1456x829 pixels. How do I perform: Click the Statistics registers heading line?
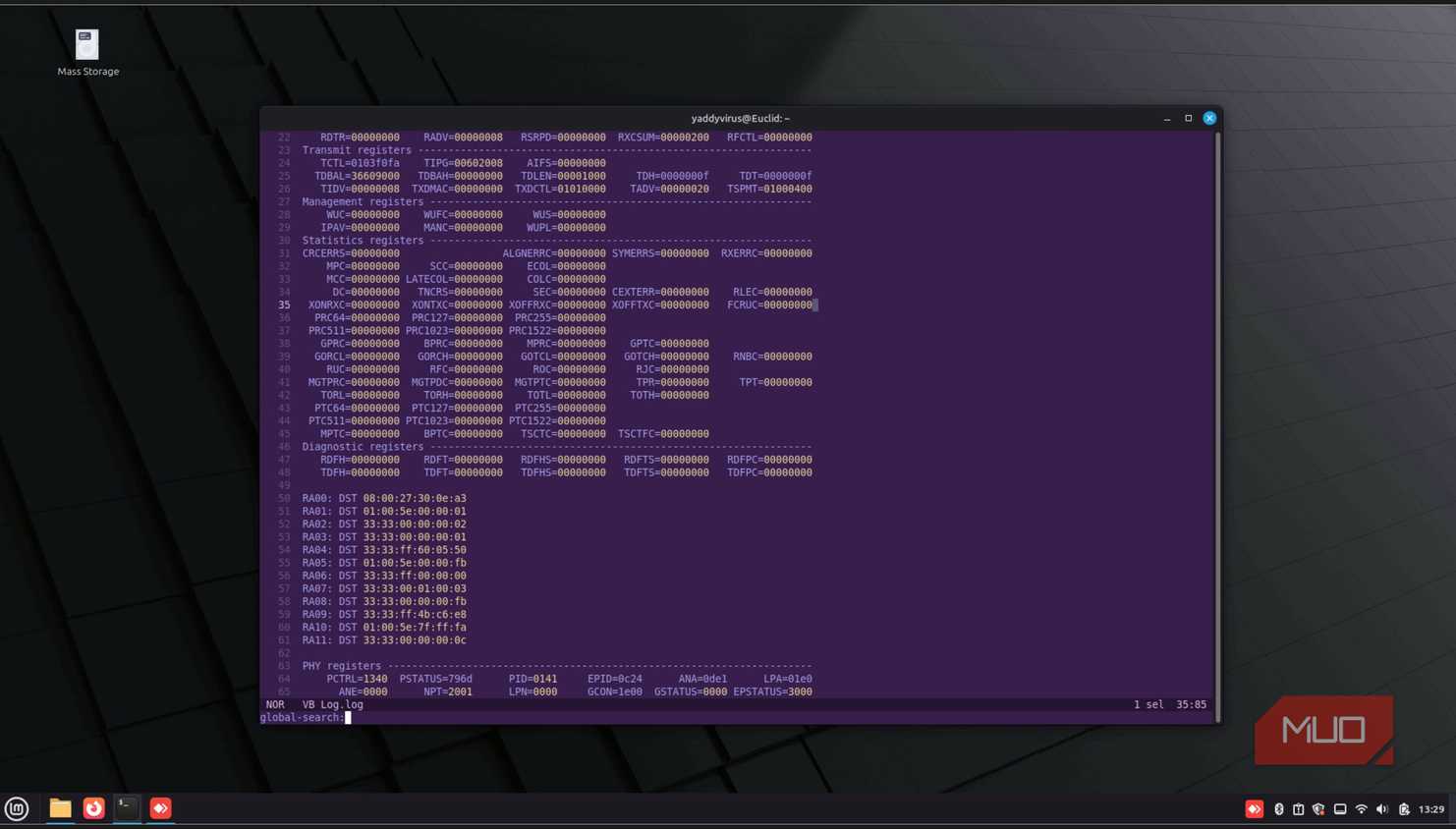pos(557,241)
